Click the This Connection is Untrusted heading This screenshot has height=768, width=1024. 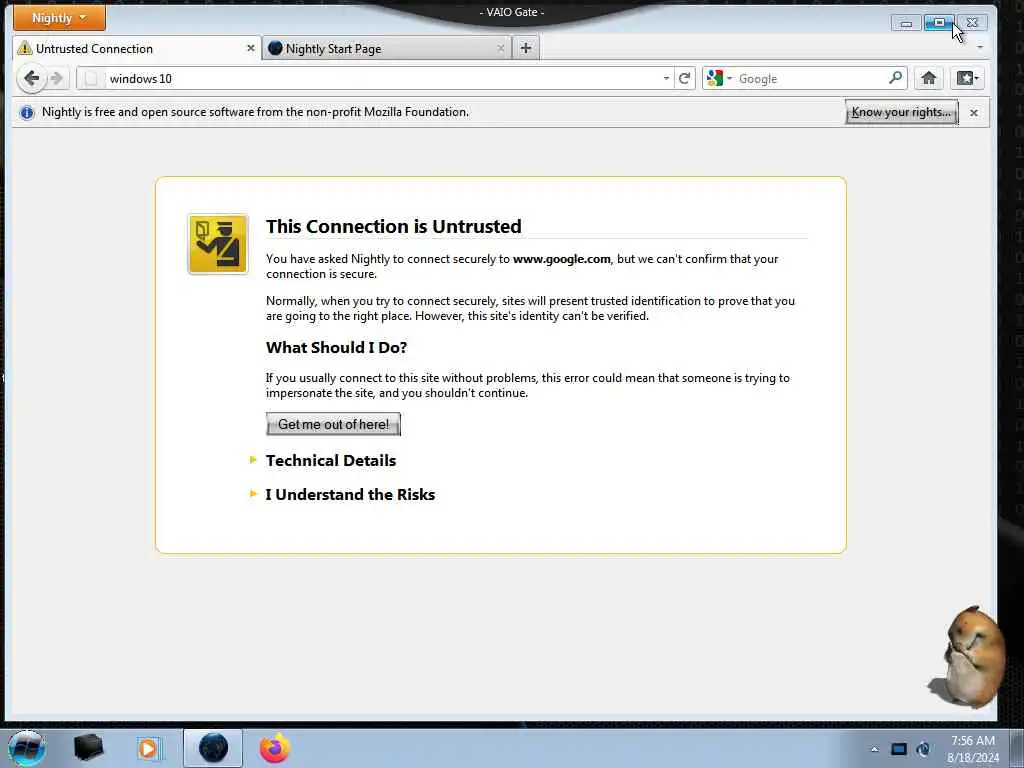coord(394,227)
